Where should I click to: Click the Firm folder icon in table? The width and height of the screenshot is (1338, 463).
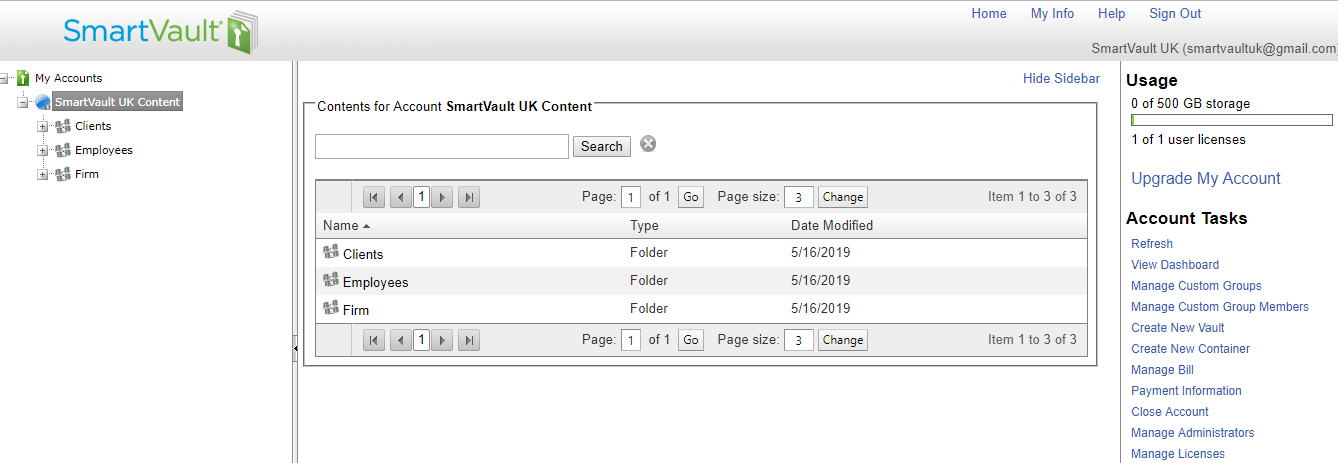(331, 308)
